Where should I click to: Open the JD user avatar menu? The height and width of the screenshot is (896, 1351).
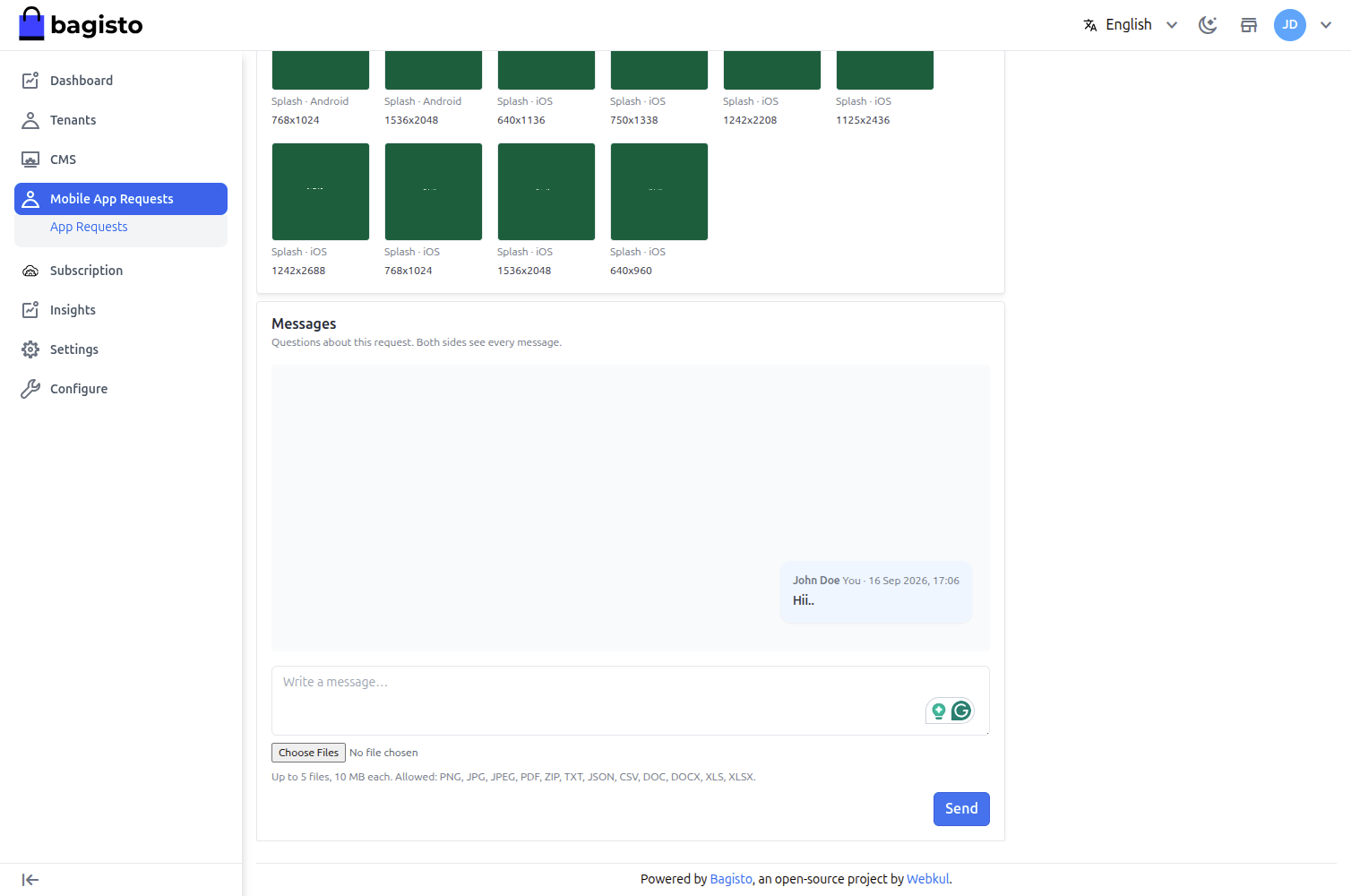coord(1290,25)
